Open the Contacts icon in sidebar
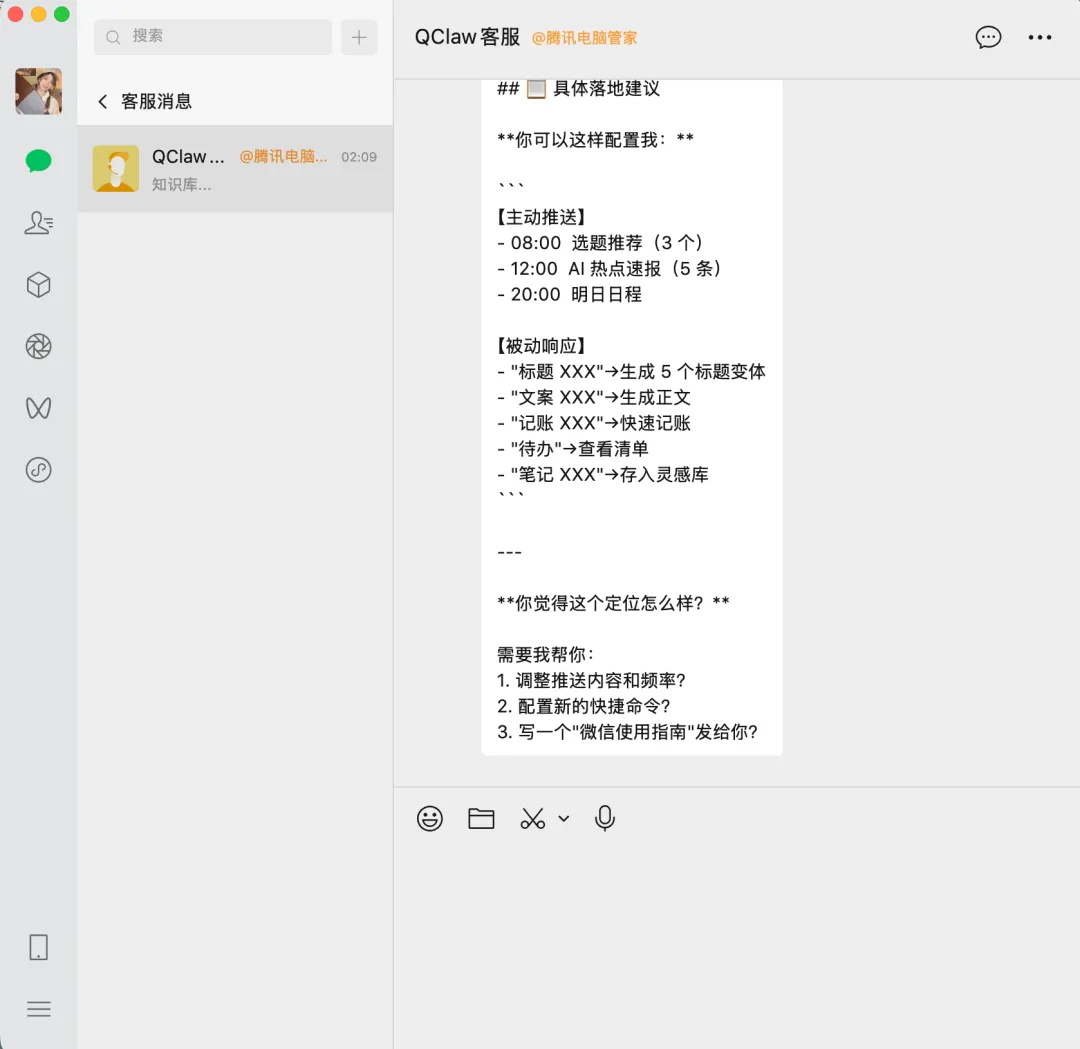 (39, 222)
